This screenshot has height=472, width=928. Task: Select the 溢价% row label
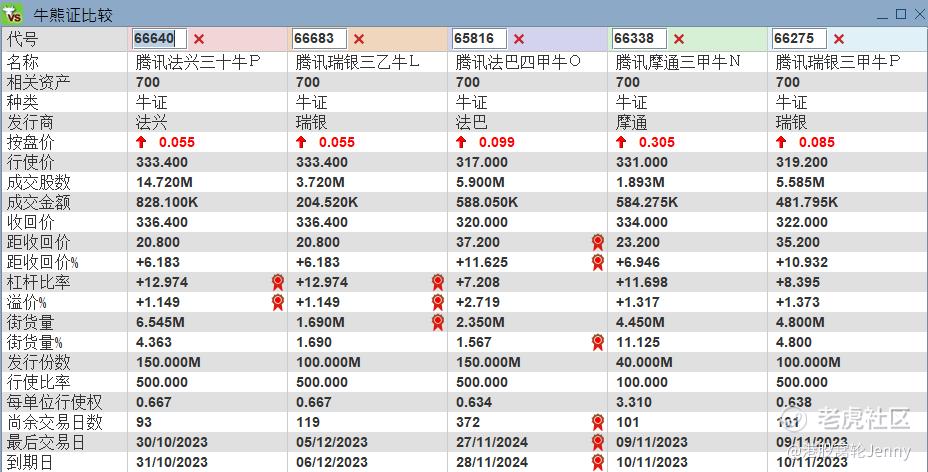pyautogui.click(x=27, y=302)
